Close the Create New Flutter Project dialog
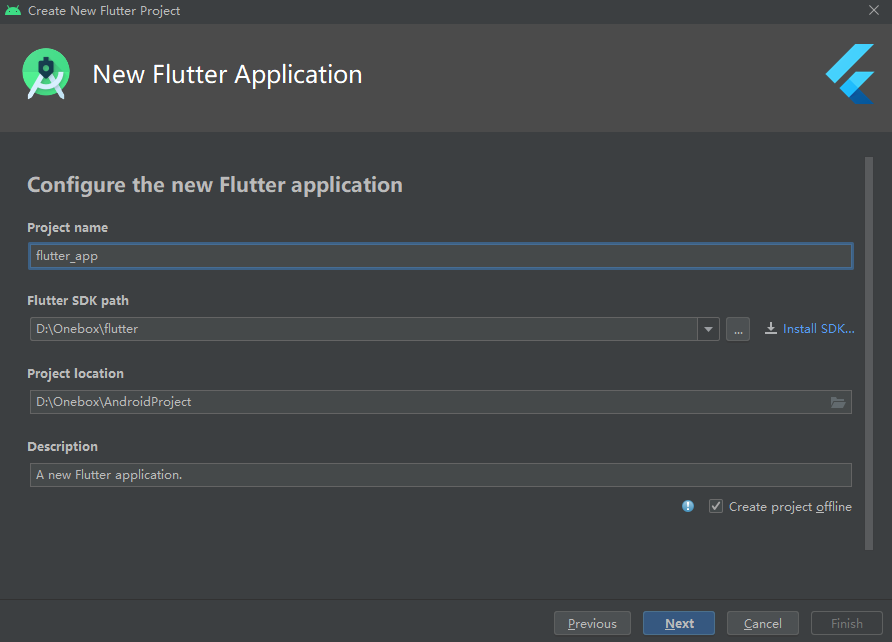The image size is (892, 642). tap(875, 11)
